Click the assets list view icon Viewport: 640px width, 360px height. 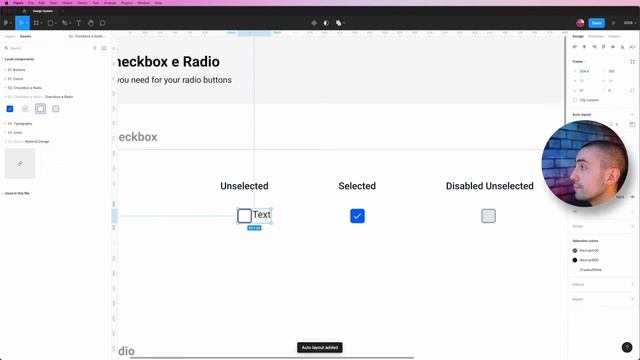[94, 48]
